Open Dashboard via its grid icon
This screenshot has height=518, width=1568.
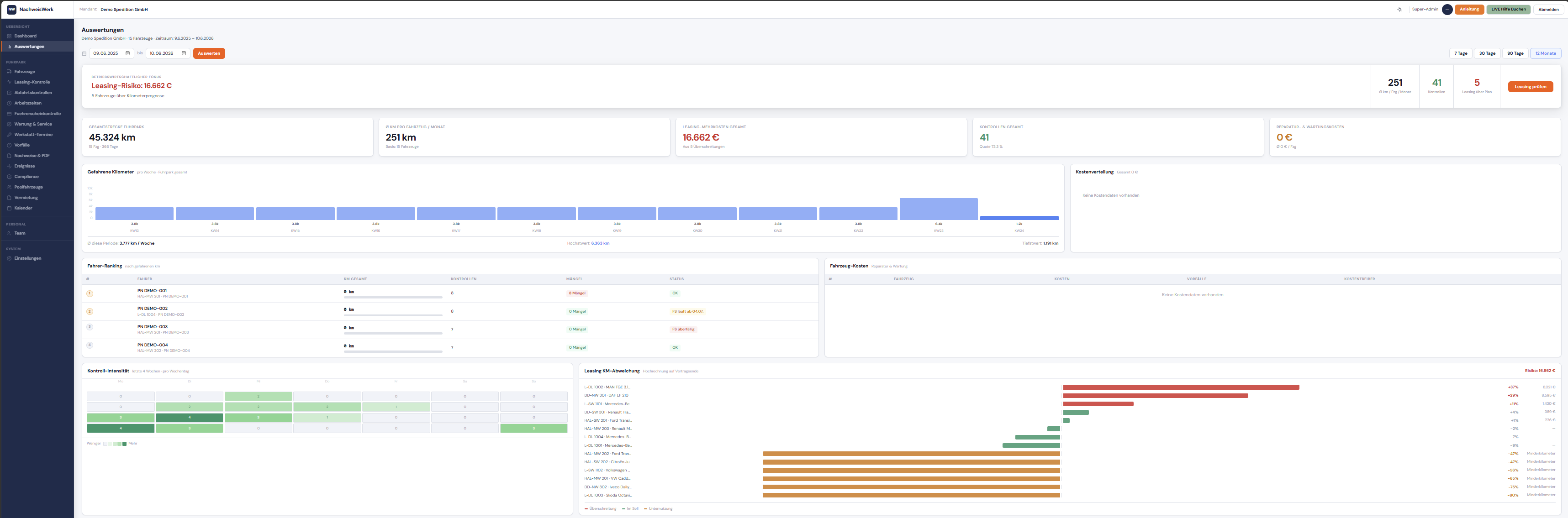(9, 36)
